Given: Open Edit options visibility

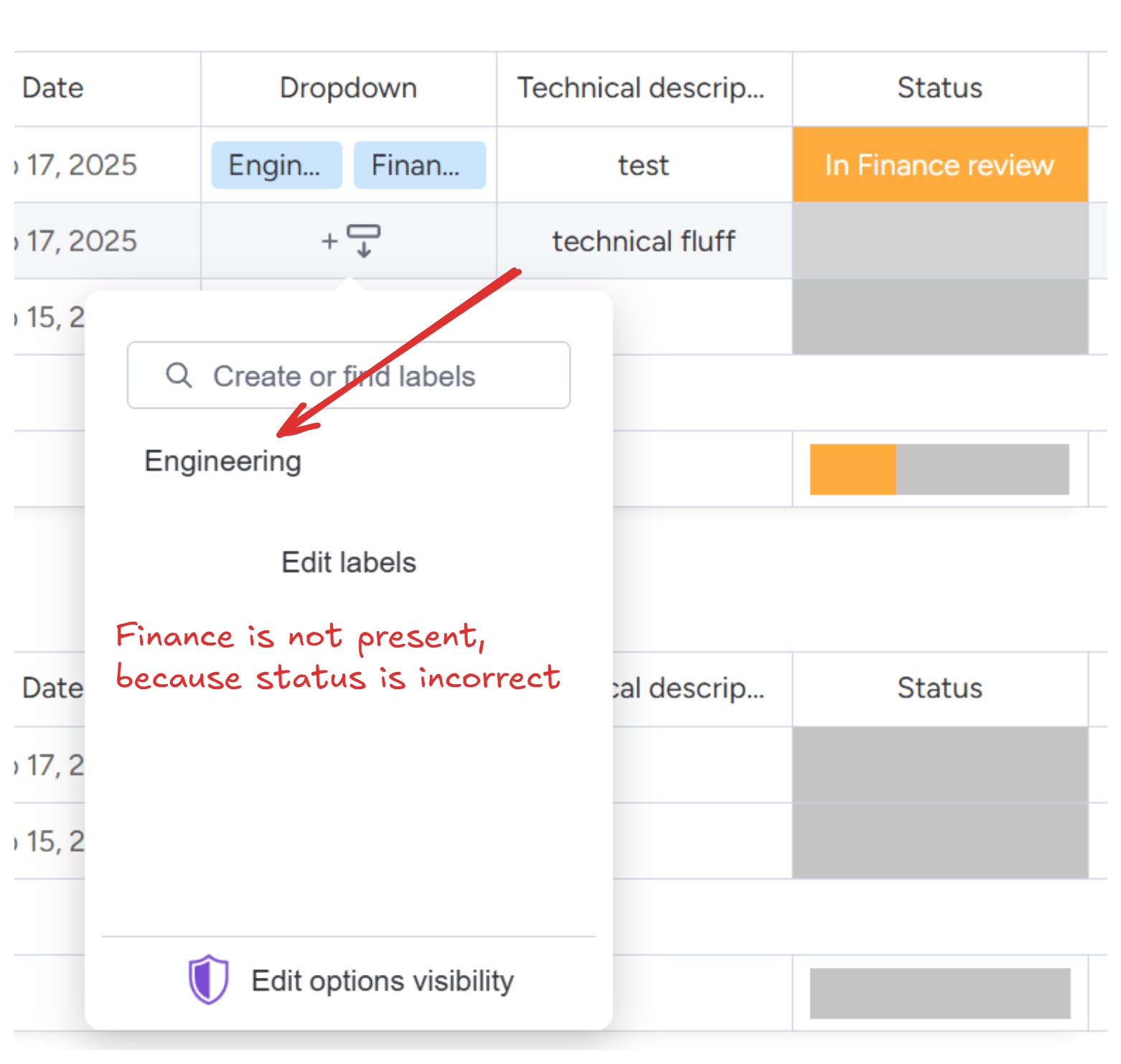Looking at the screenshot, I should (382, 981).
